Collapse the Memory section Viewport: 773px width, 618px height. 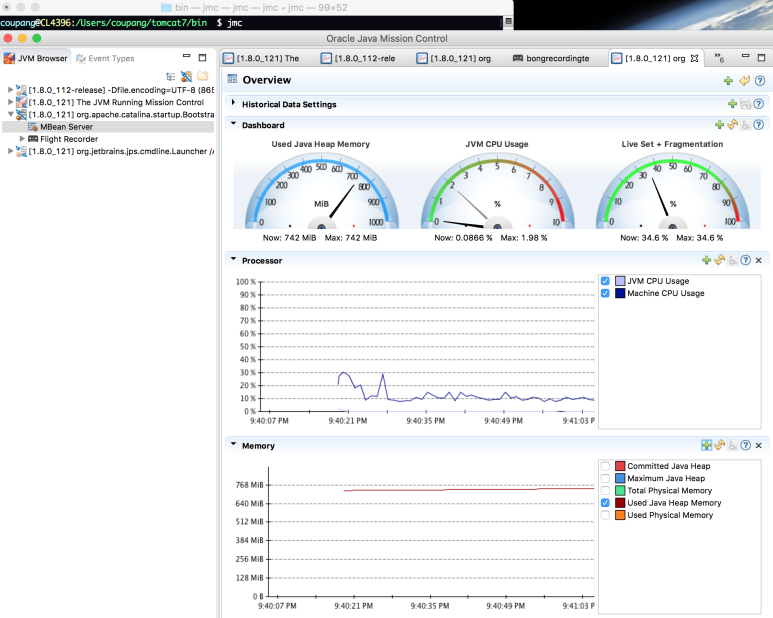pos(233,444)
